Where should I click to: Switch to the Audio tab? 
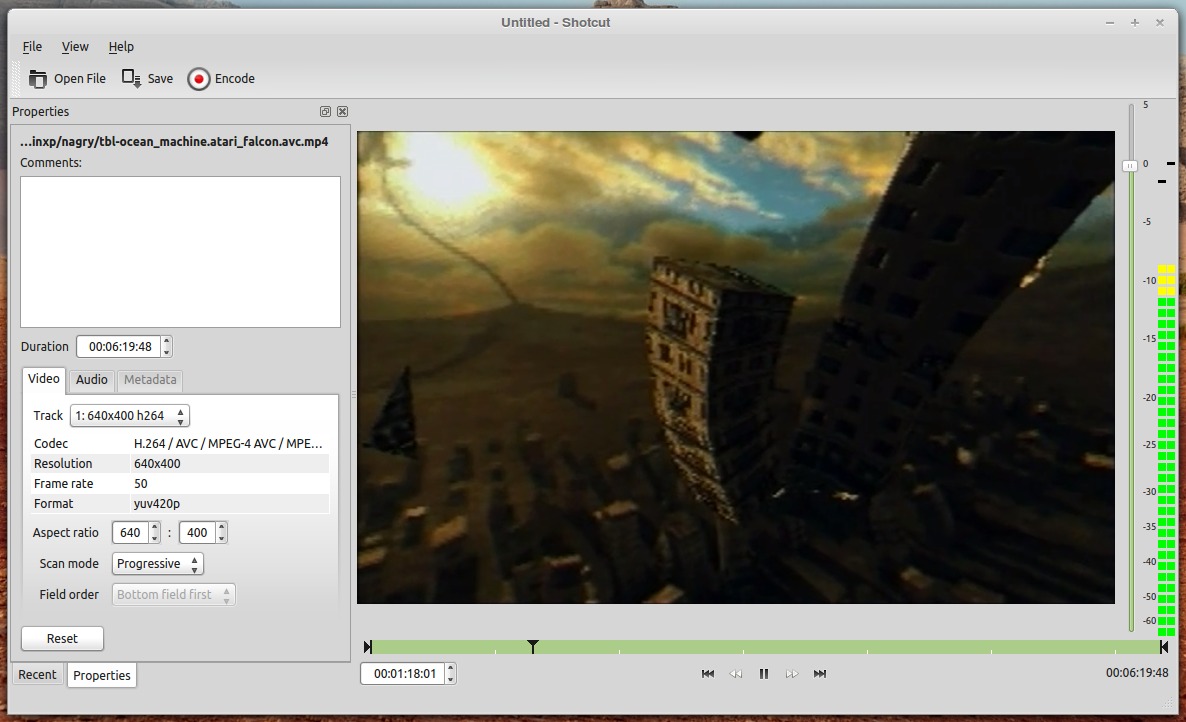[92, 380]
